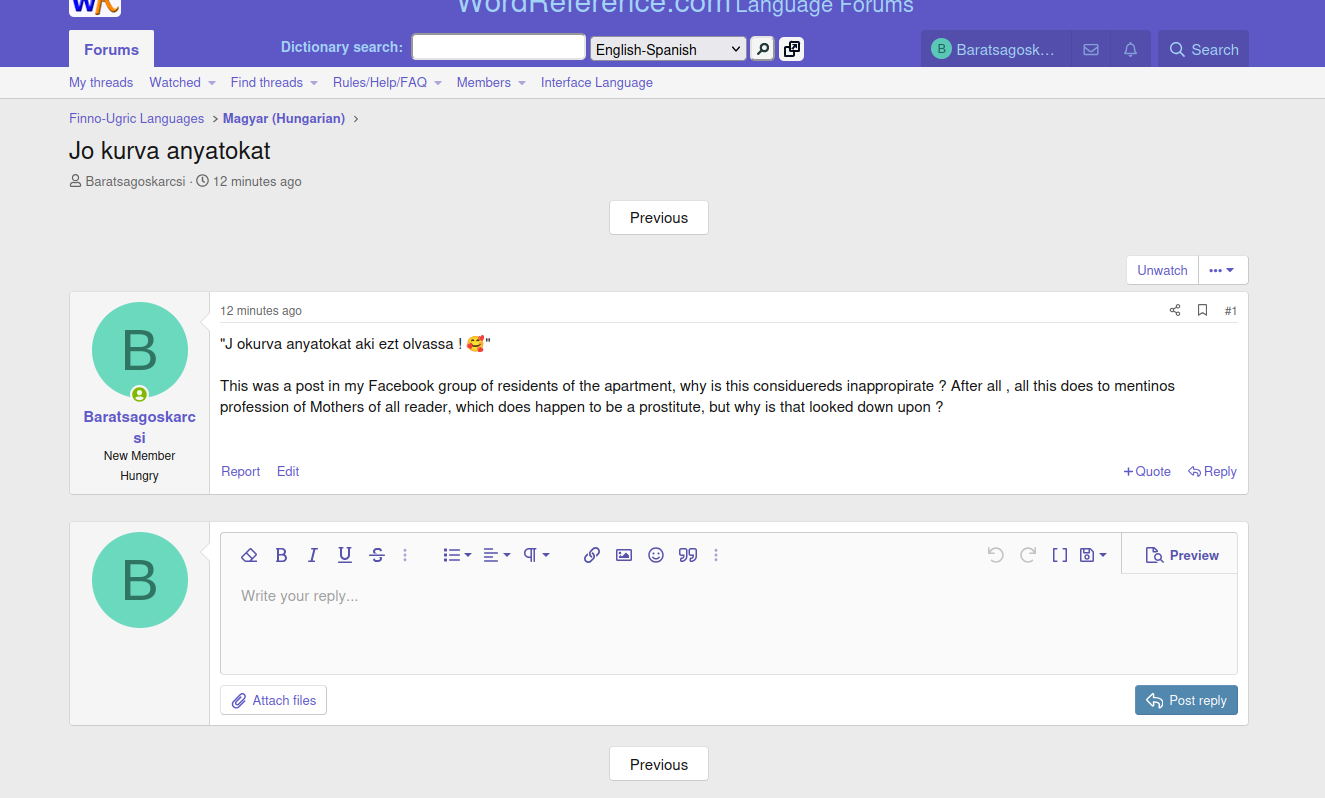Toggle italic formatting in reply editor
The height and width of the screenshot is (798, 1325).
pyautogui.click(x=313, y=555)
